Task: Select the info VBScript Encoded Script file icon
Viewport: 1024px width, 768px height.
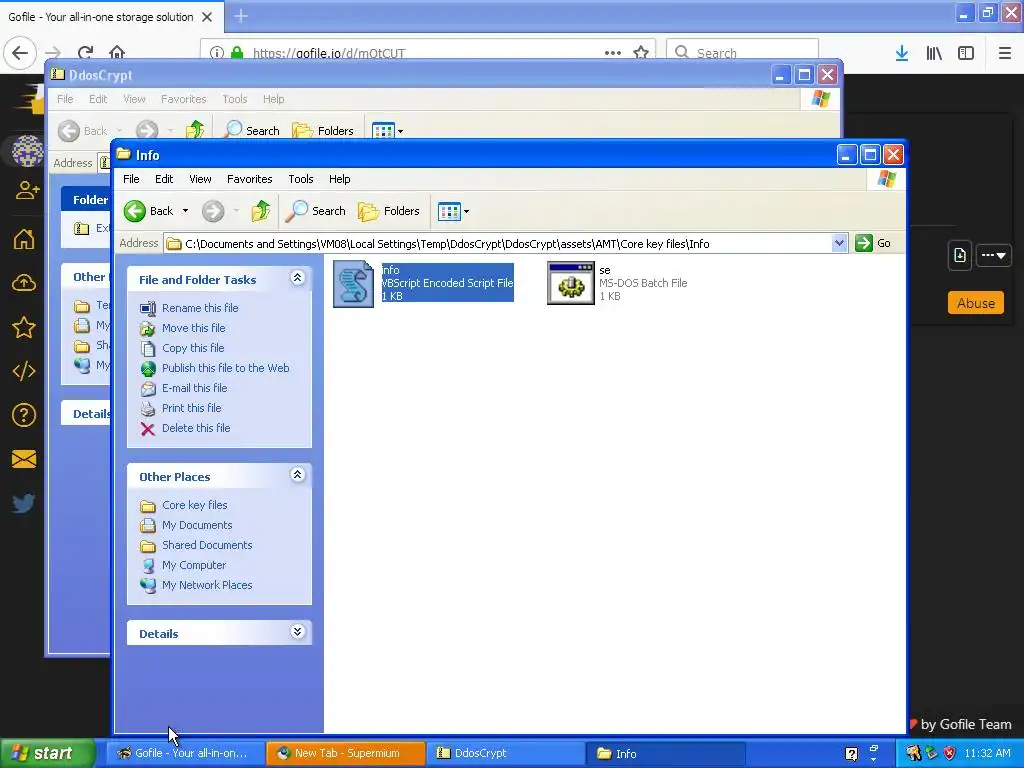Action: tap(353, 283)
